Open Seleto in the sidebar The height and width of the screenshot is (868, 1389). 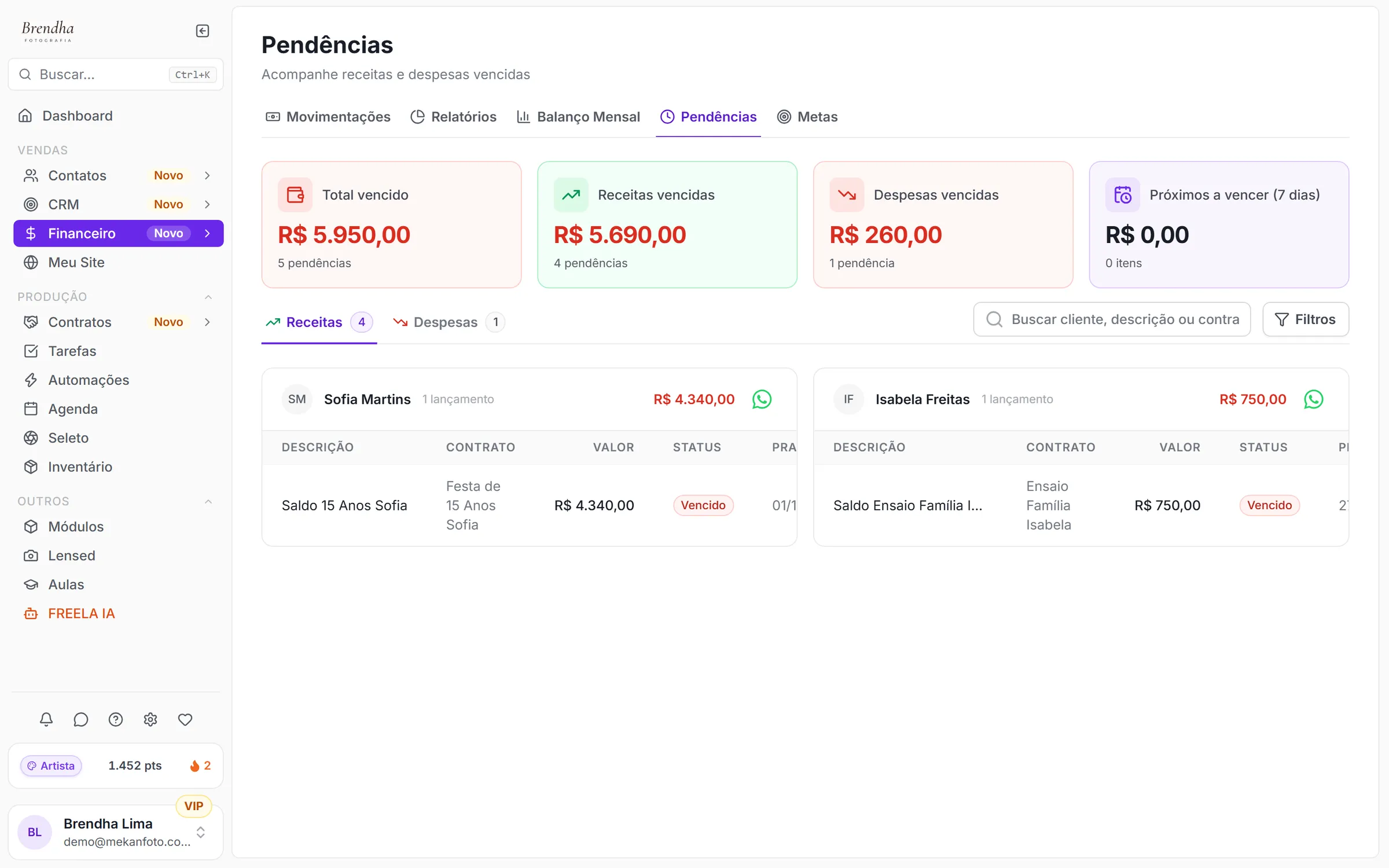[118, 438]
